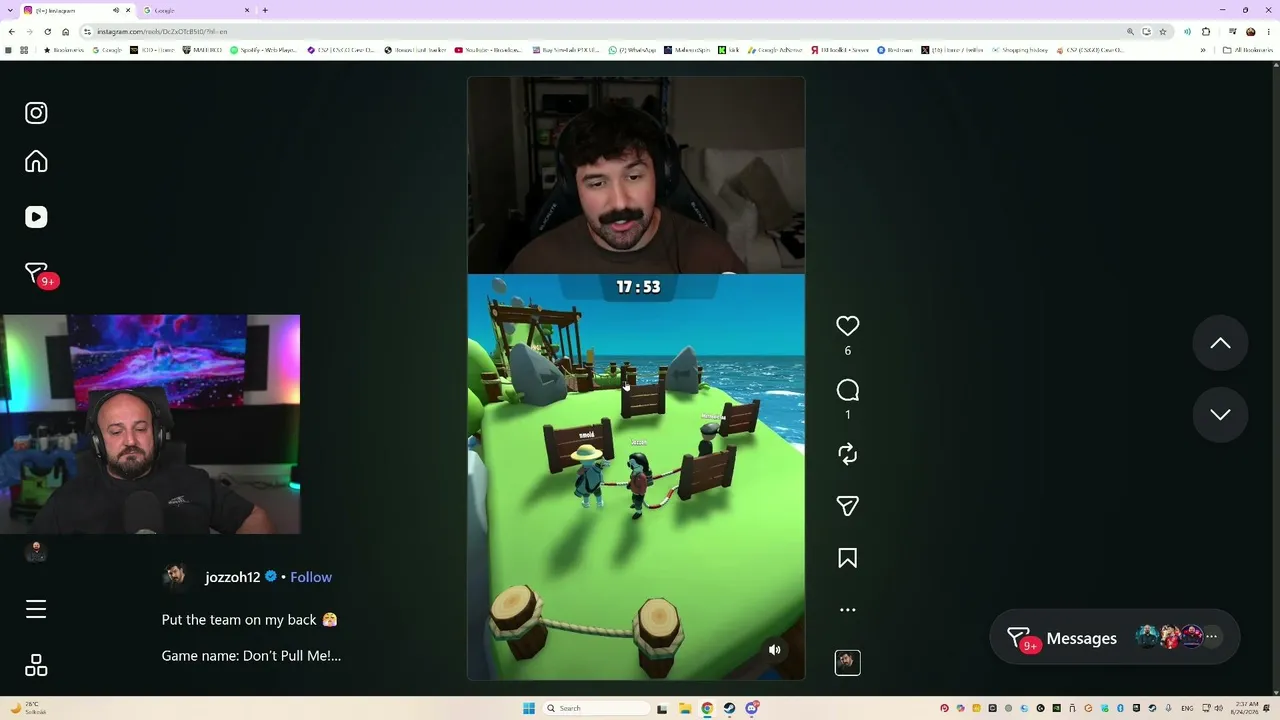
Task: Close the Google browser tab
Action: point(247,10)
